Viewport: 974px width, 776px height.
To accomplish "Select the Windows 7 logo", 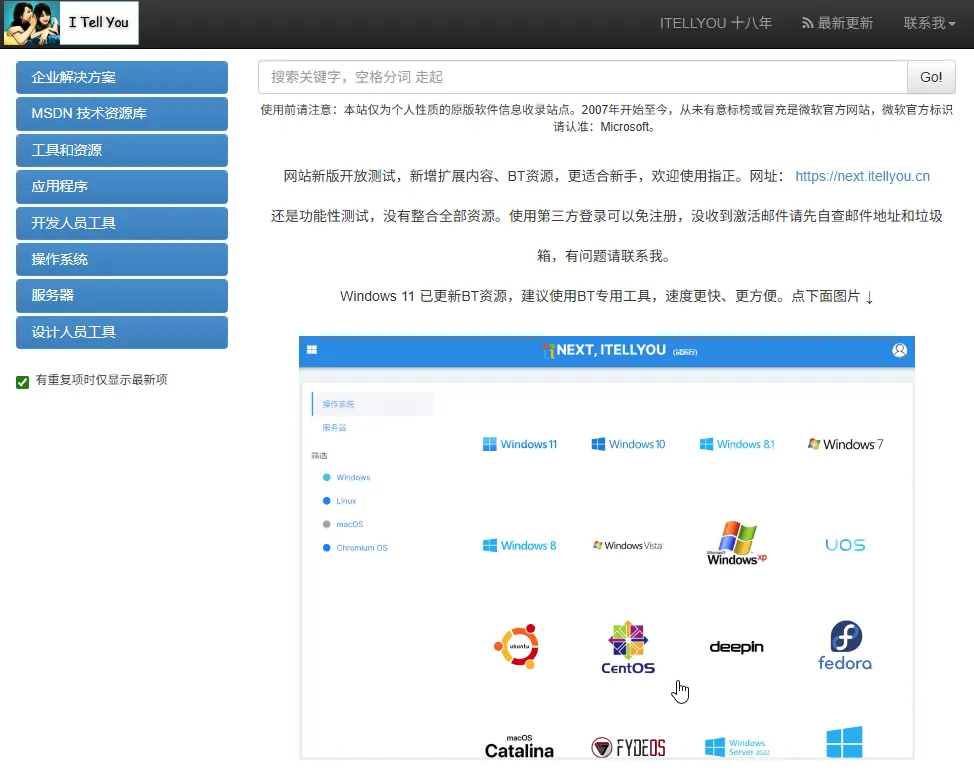I will coord(845,444).
